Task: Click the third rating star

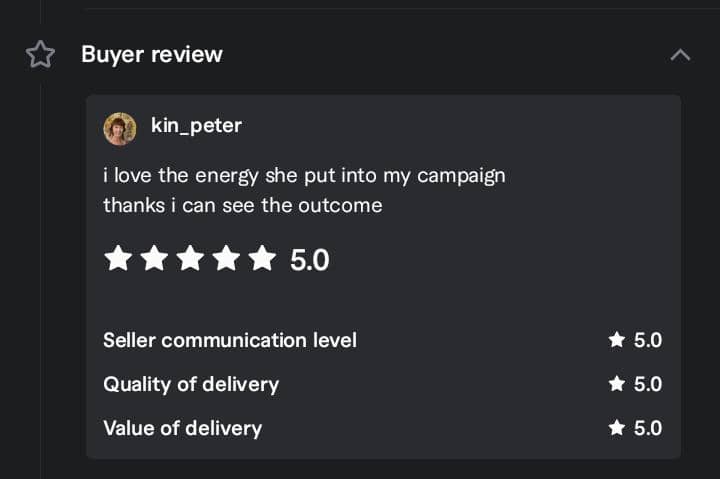Action: pos(190,259)
